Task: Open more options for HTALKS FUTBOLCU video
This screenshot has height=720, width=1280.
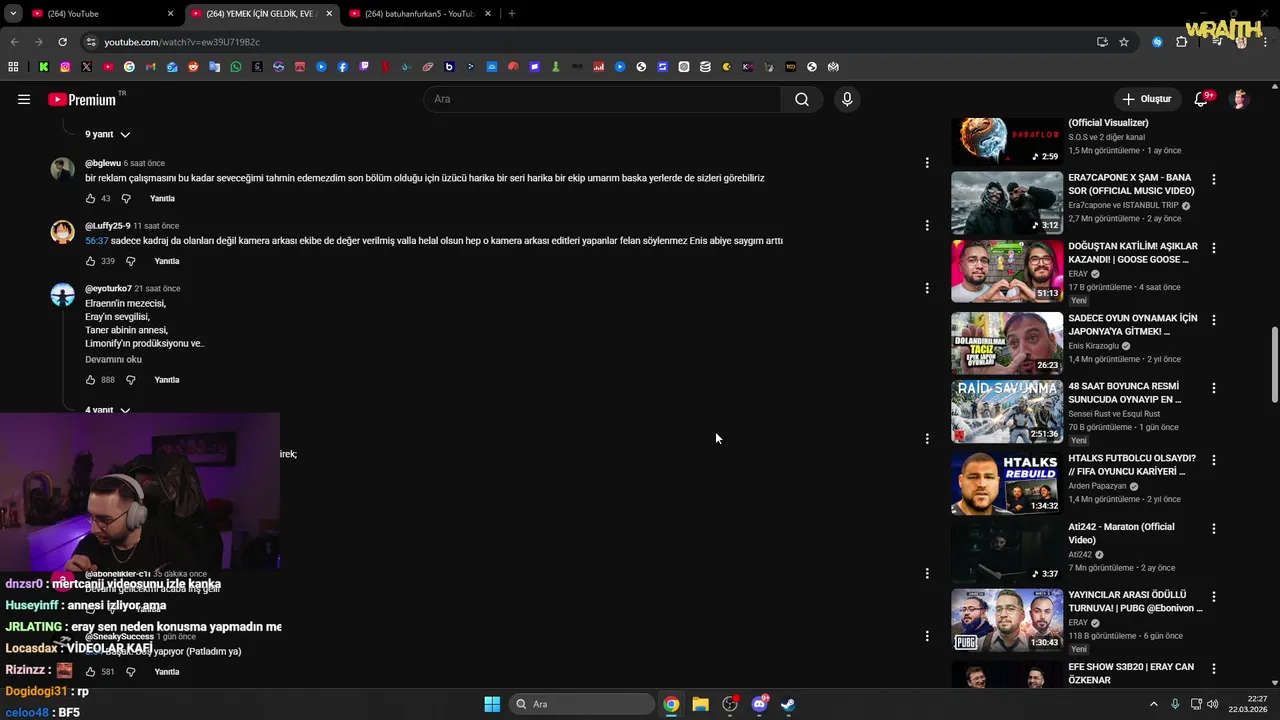Action: (1214, 460)
